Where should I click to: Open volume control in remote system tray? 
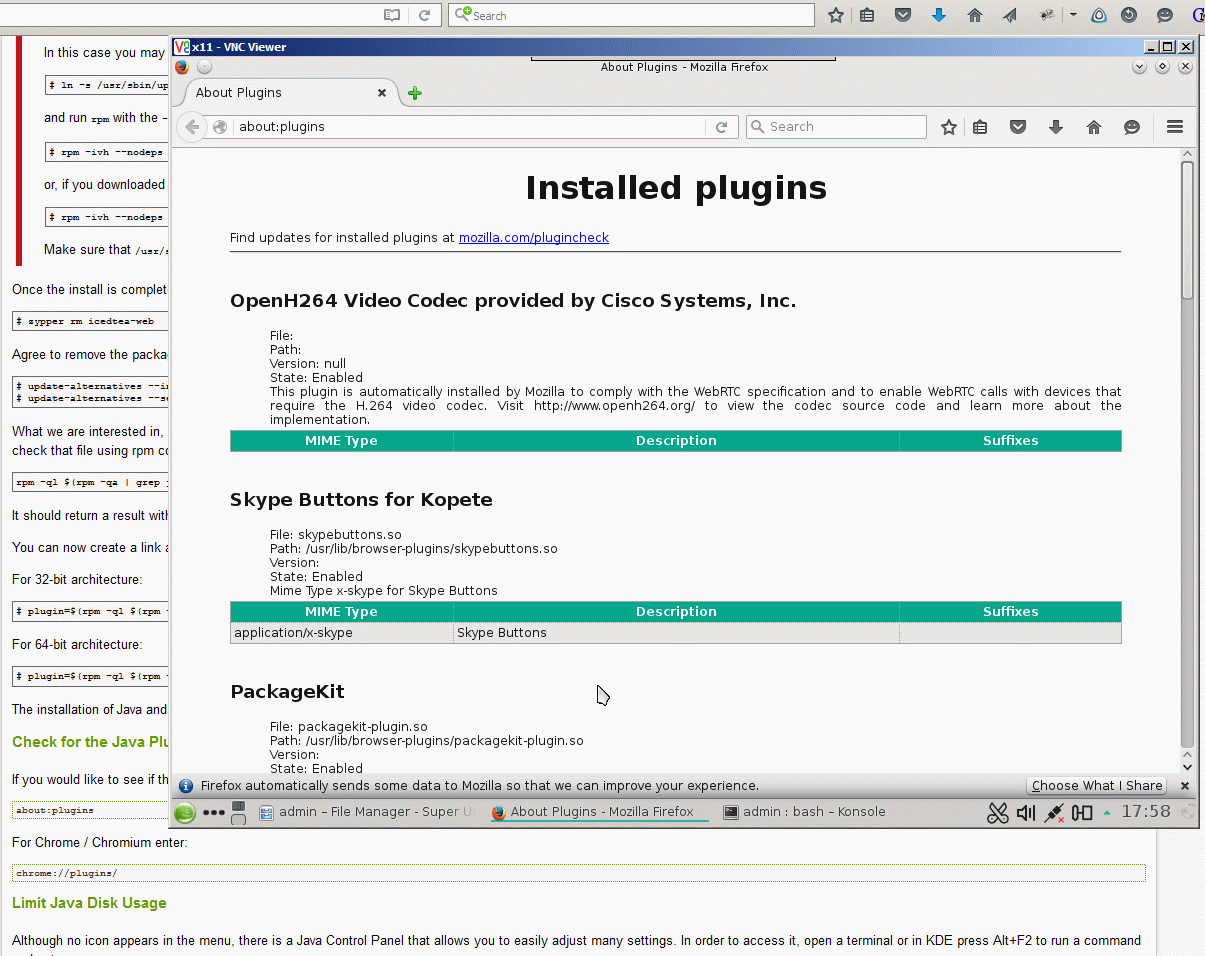(x=1026, y=813)
